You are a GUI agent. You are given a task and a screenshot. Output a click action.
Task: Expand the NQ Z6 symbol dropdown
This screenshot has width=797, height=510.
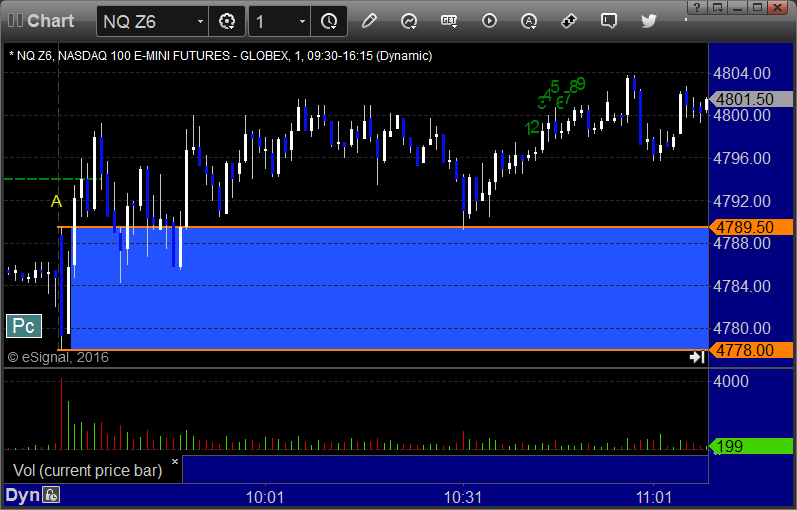(200, 21)
